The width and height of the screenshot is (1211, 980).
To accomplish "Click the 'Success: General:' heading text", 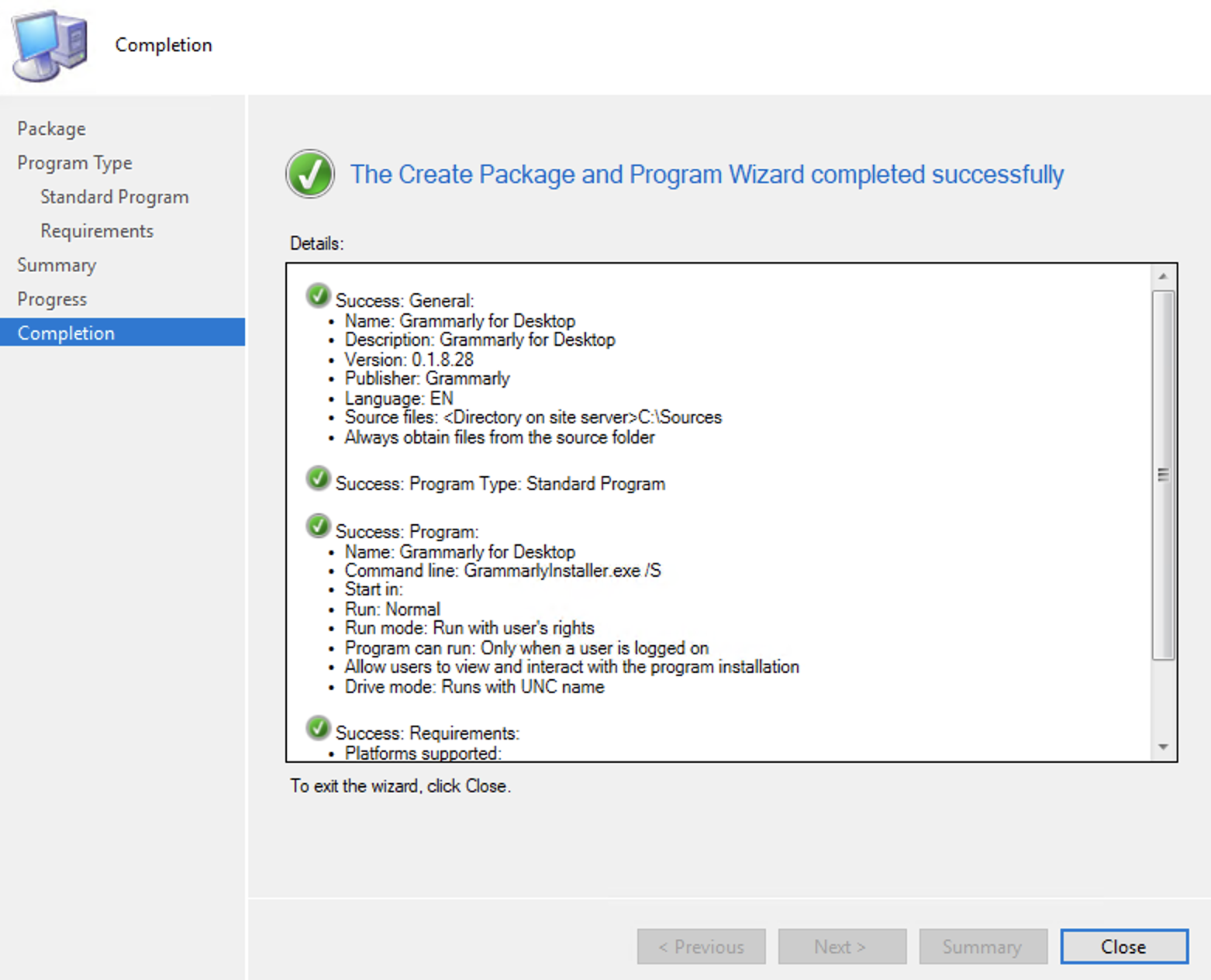I will [x=405, y=301].
